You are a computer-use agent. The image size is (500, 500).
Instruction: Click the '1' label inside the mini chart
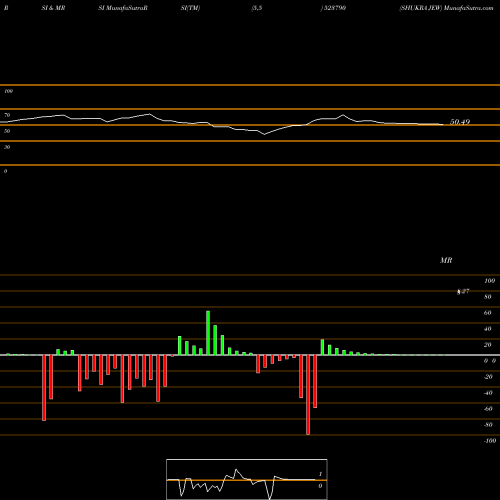tap(320, 474)
